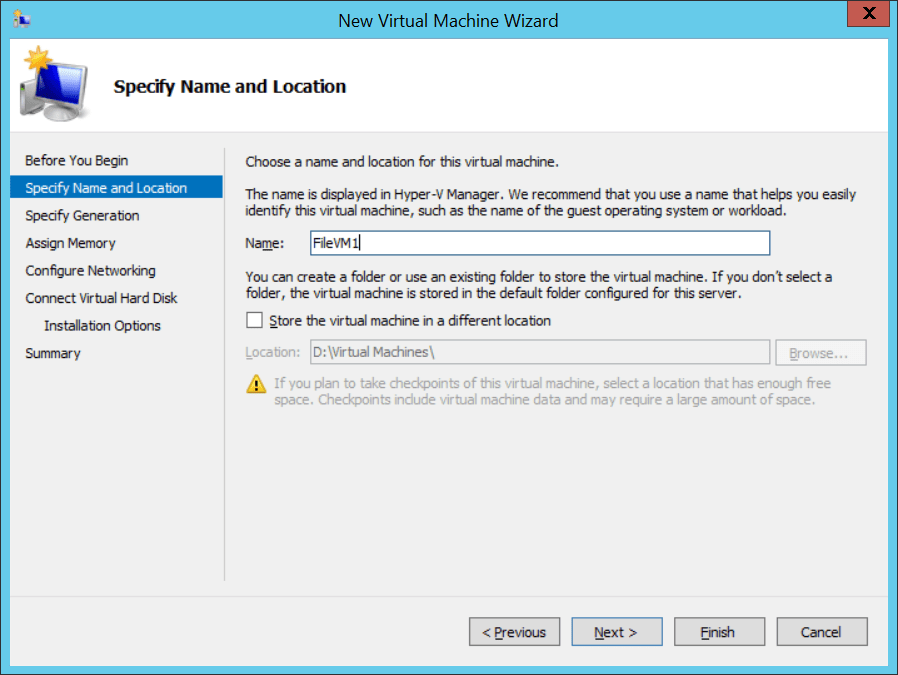This screenshot has height=675, width=898.
Task: Click the yellow warning triangle icon
Action: click(x=256, y=384)
